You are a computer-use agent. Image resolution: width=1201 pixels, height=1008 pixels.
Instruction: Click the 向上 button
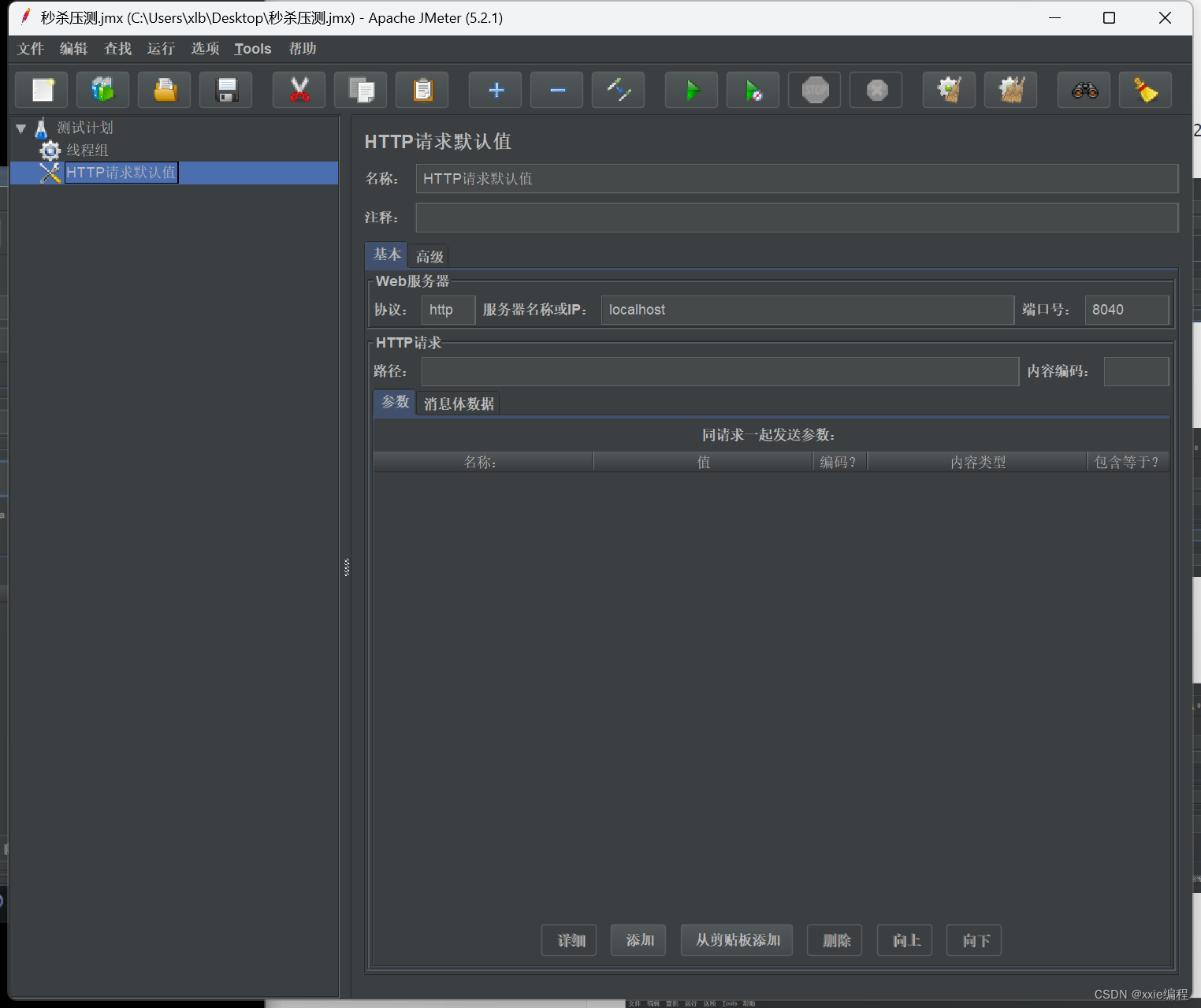(x=905, y=940)
